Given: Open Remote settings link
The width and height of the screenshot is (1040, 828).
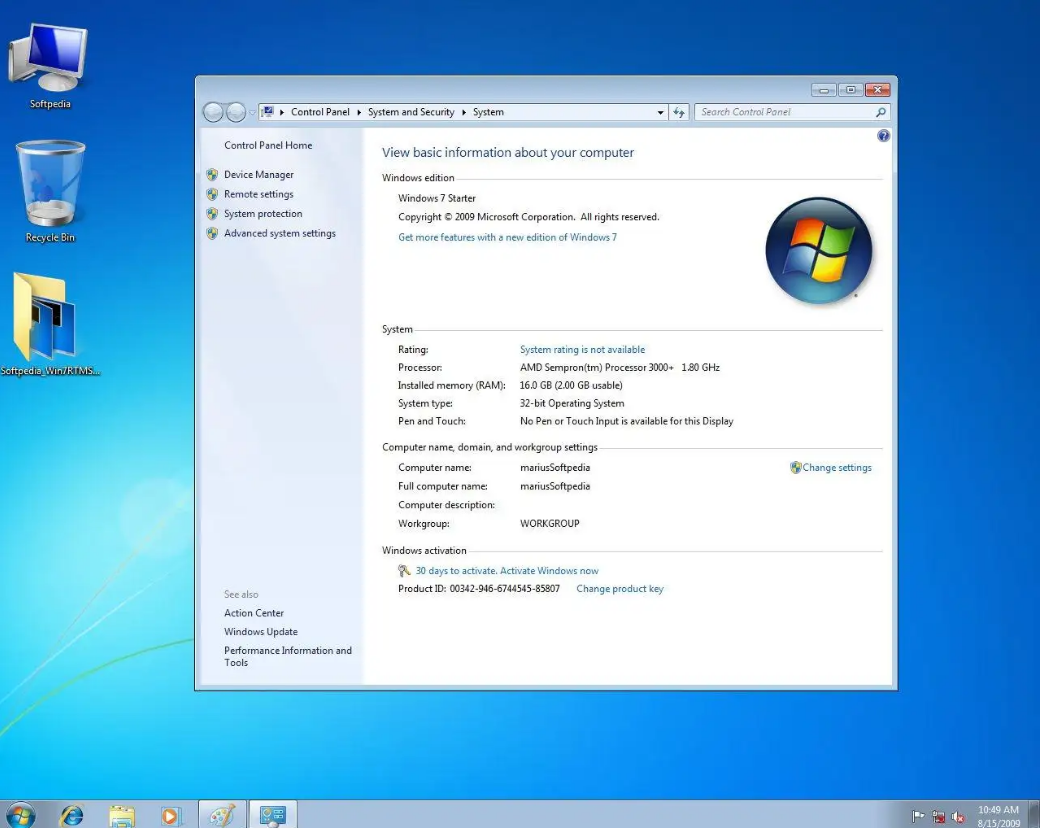Looking at the screenshot, I should pos(259,194).
